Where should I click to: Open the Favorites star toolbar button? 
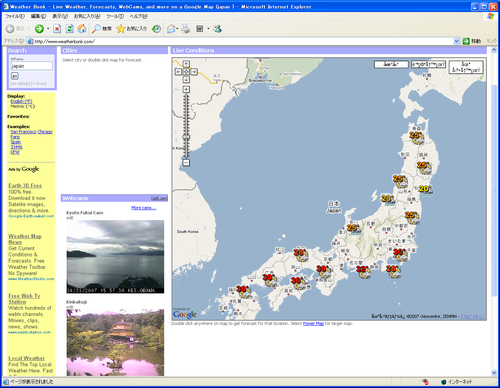tap(131, 29)
